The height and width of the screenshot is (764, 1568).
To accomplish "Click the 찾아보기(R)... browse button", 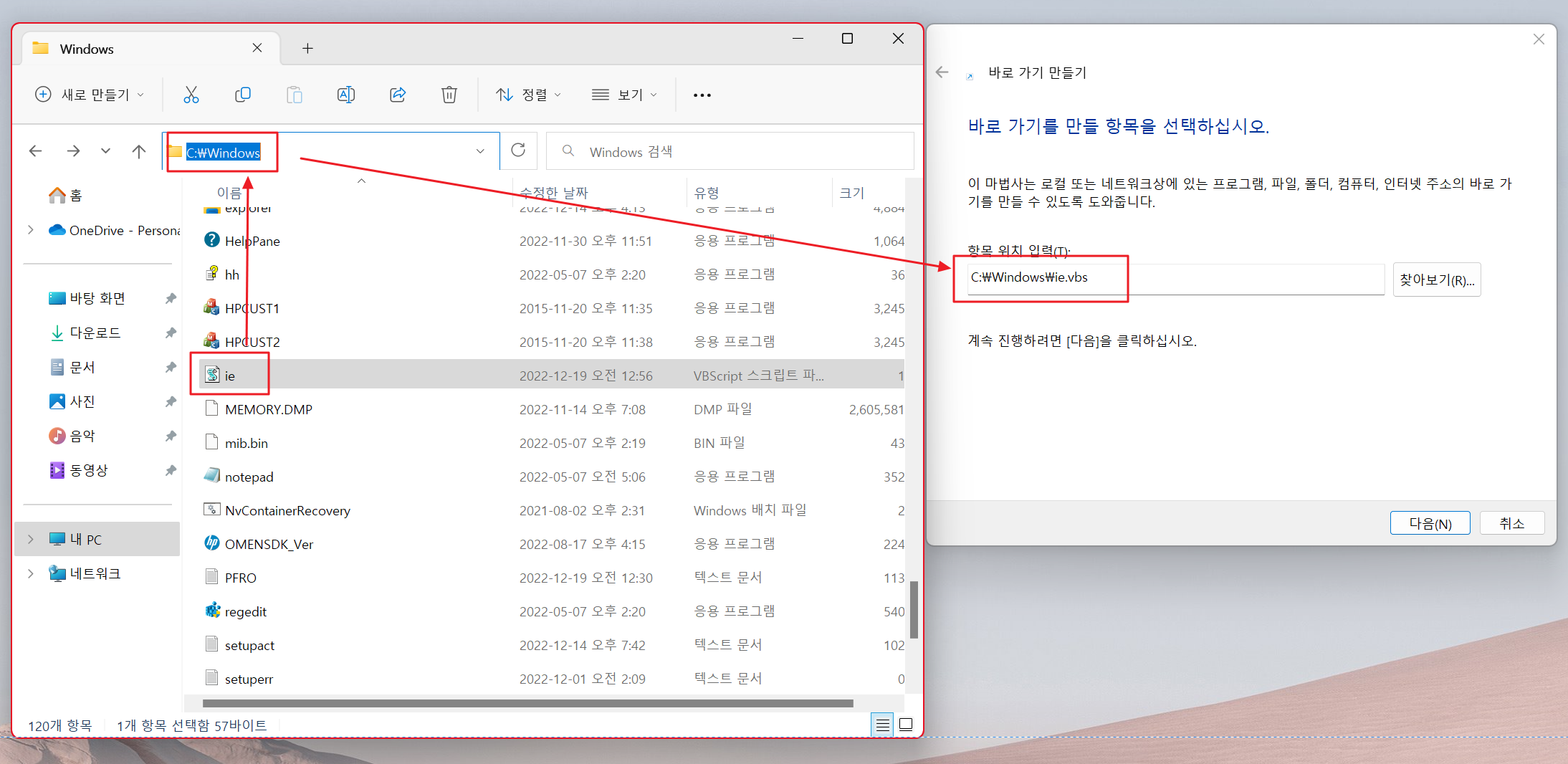I will 1437,280.
